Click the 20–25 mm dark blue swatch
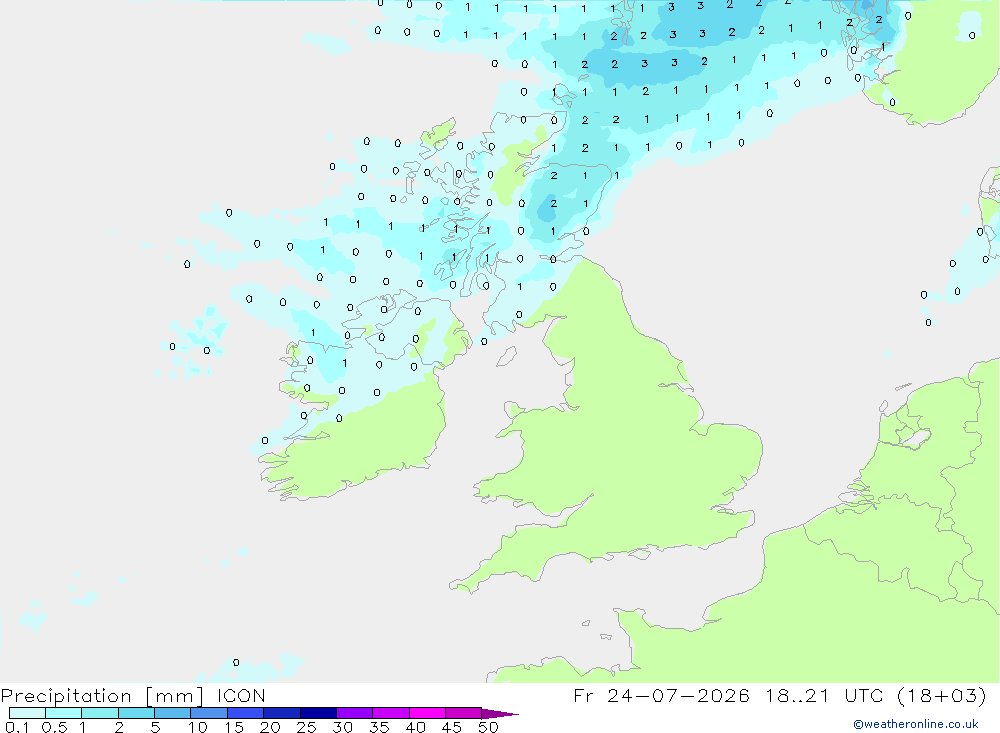Viewport: 1000px width, 733px height. 282,713
